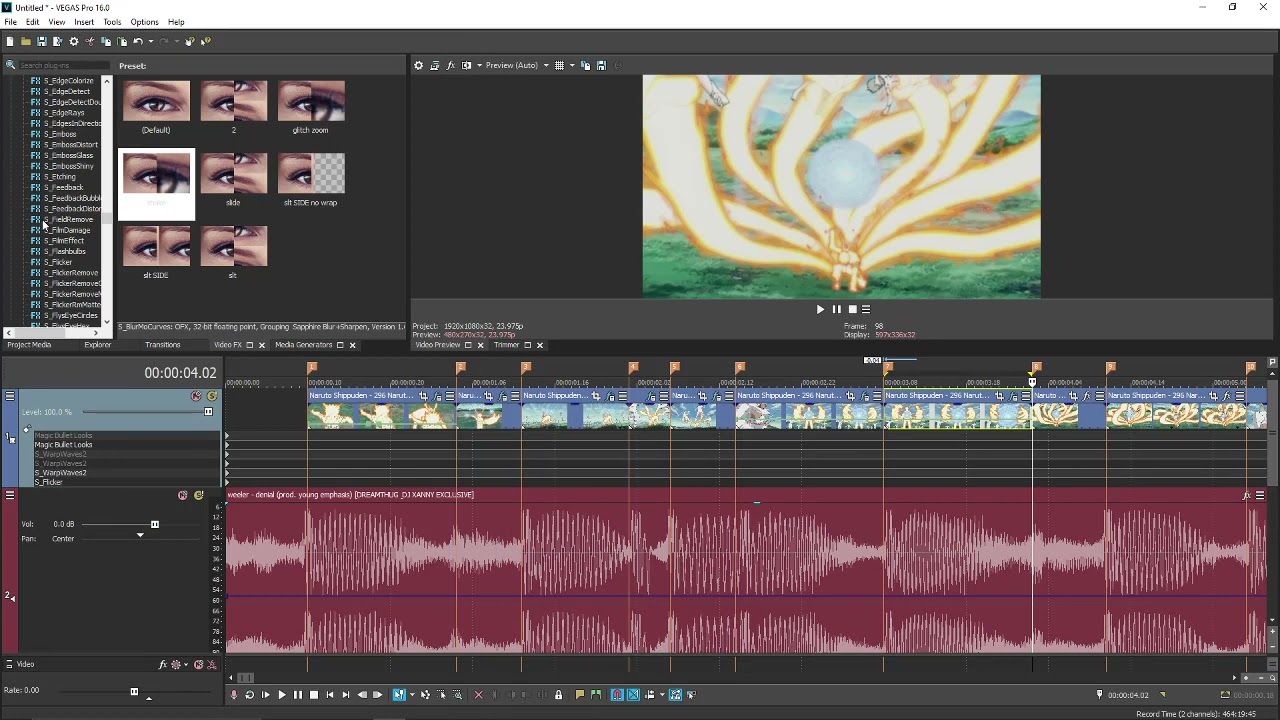
Task: Open the File menu
Action: tap(10, 22)
